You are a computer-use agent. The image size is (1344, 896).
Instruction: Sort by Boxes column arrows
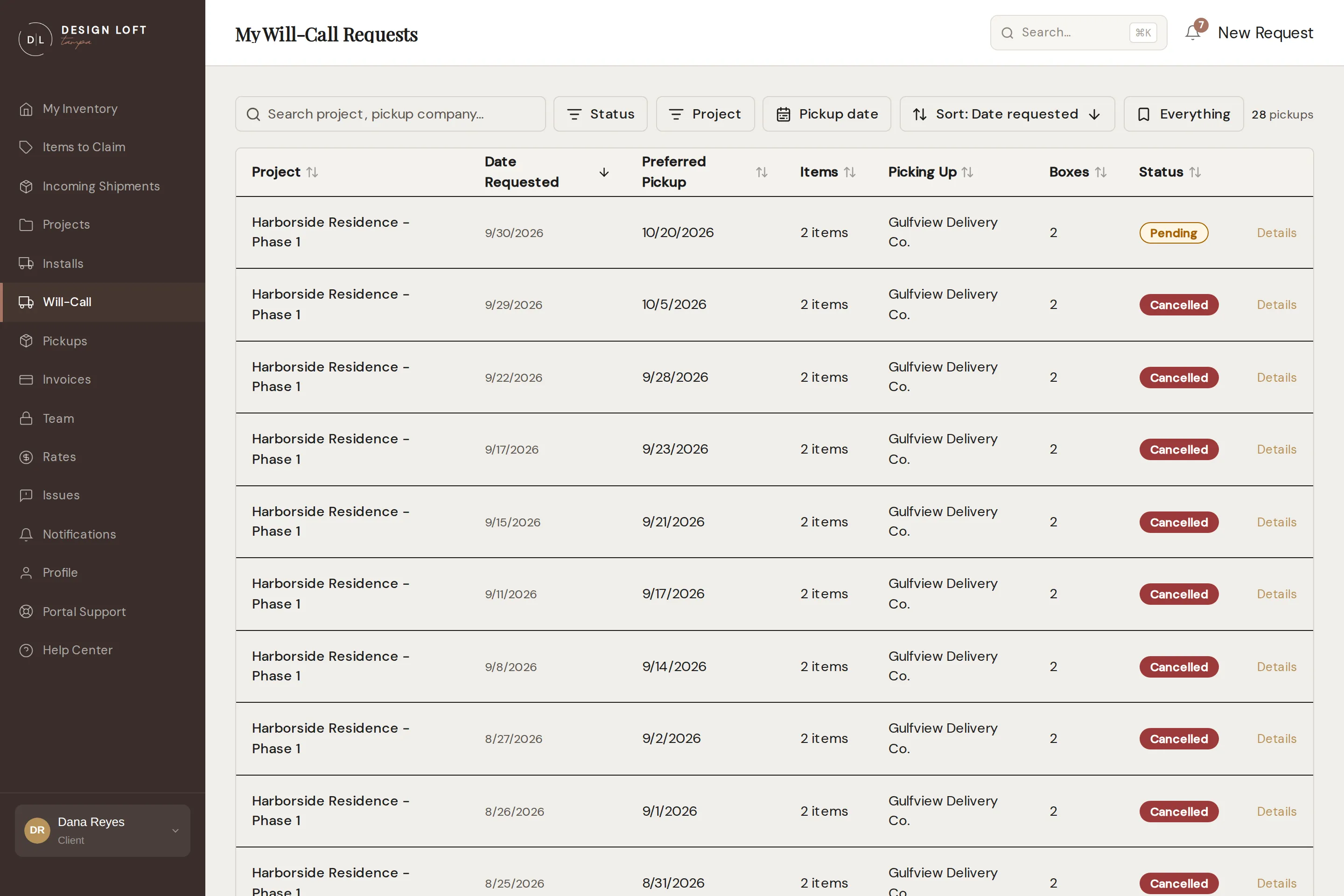pos(1100,172)
